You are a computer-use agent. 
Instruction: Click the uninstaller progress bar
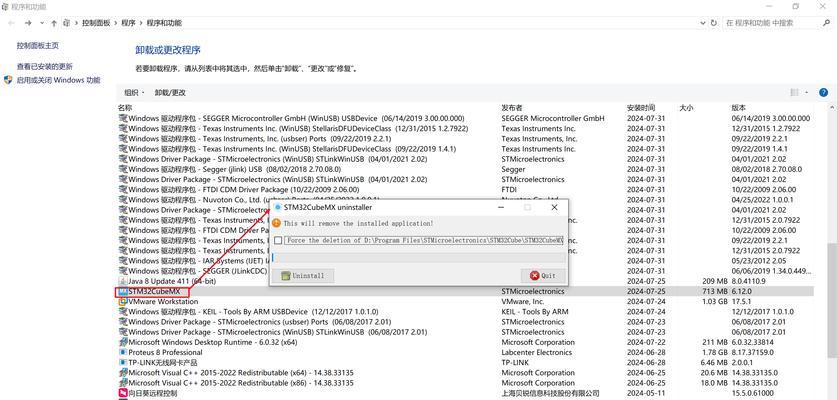[418, 257]
